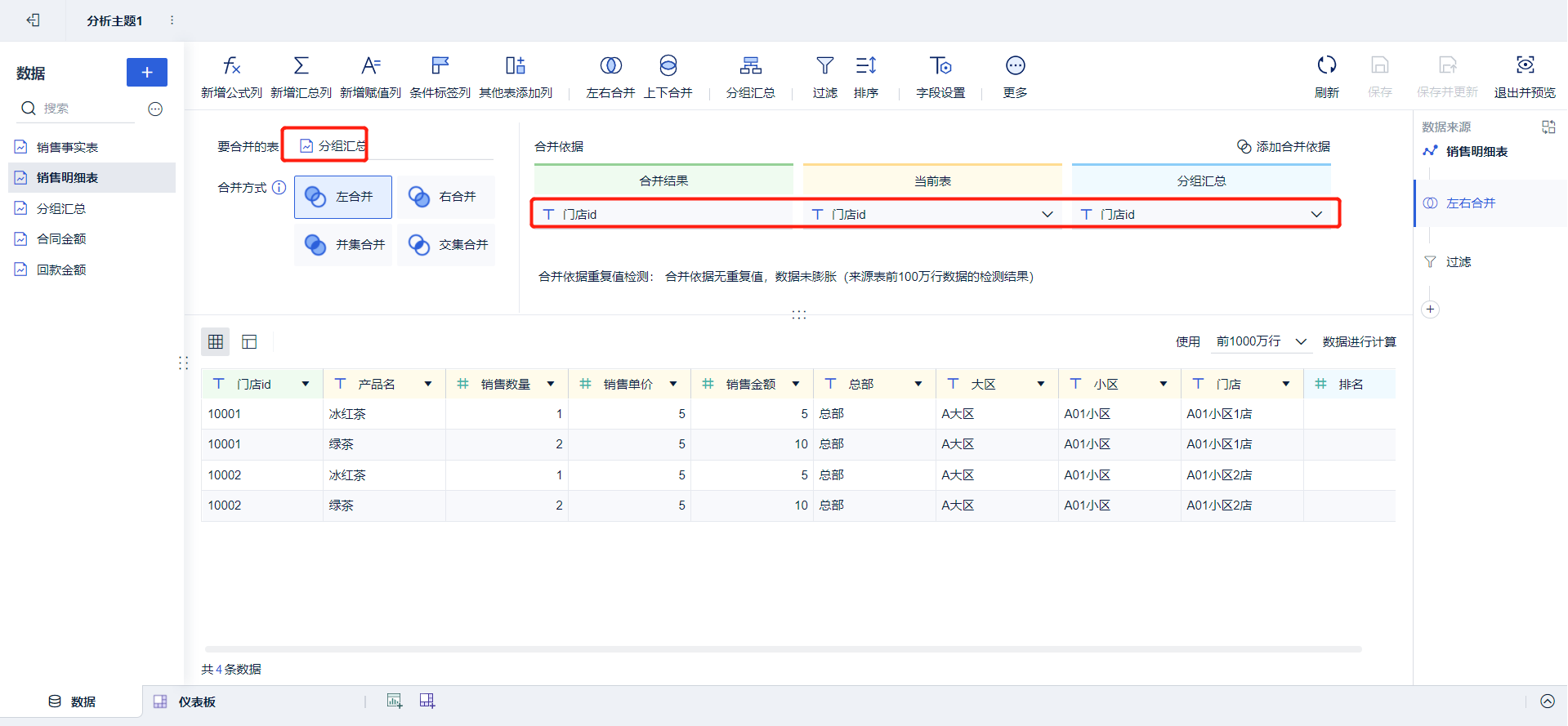The height and width of the screenshot is (726, 1568).
Task: Click the 分组汇总 toolbar icon
Action: click(750, 65)
